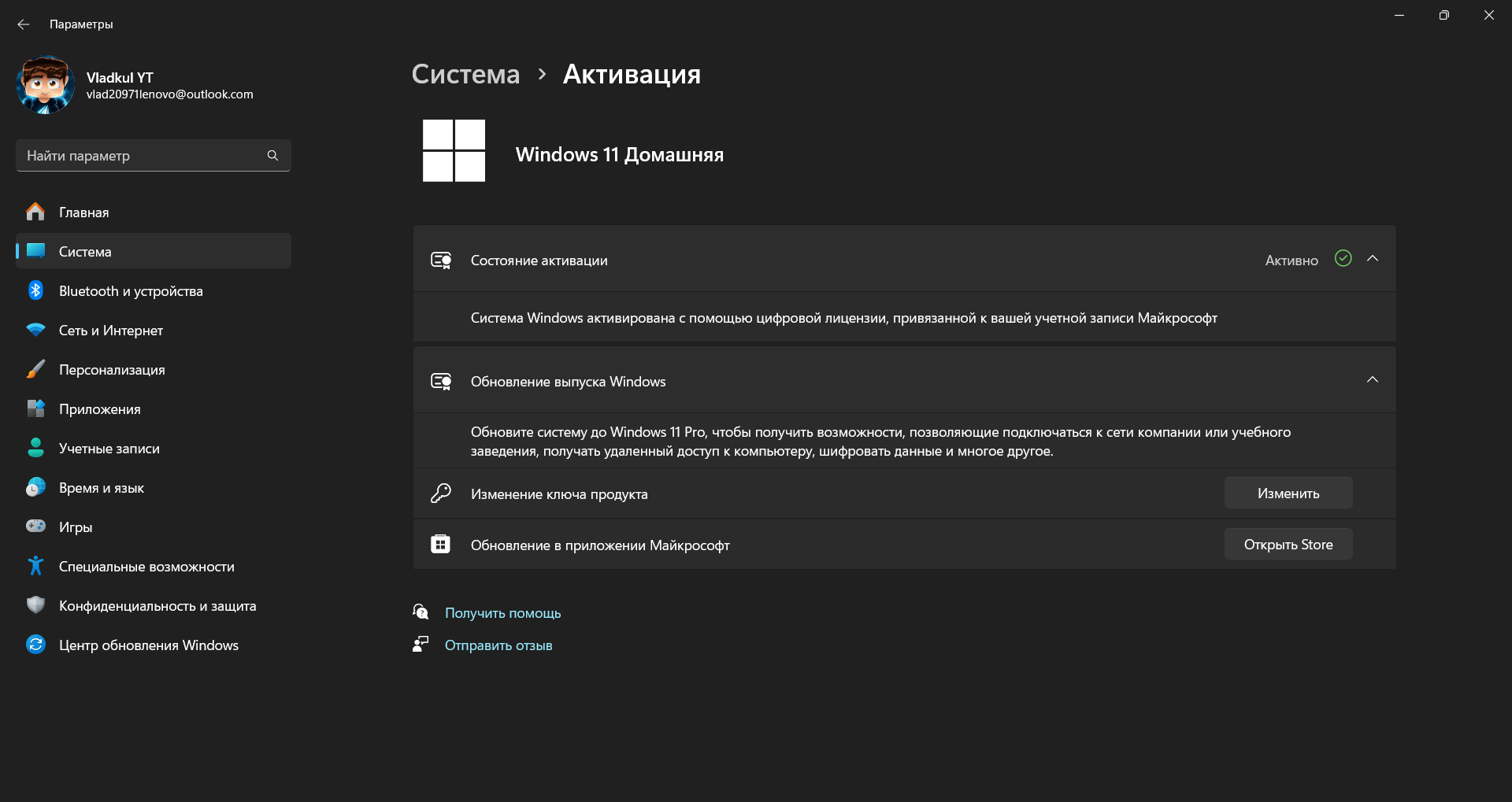Click the Wi-Fi network icon

tap(35, 330)
